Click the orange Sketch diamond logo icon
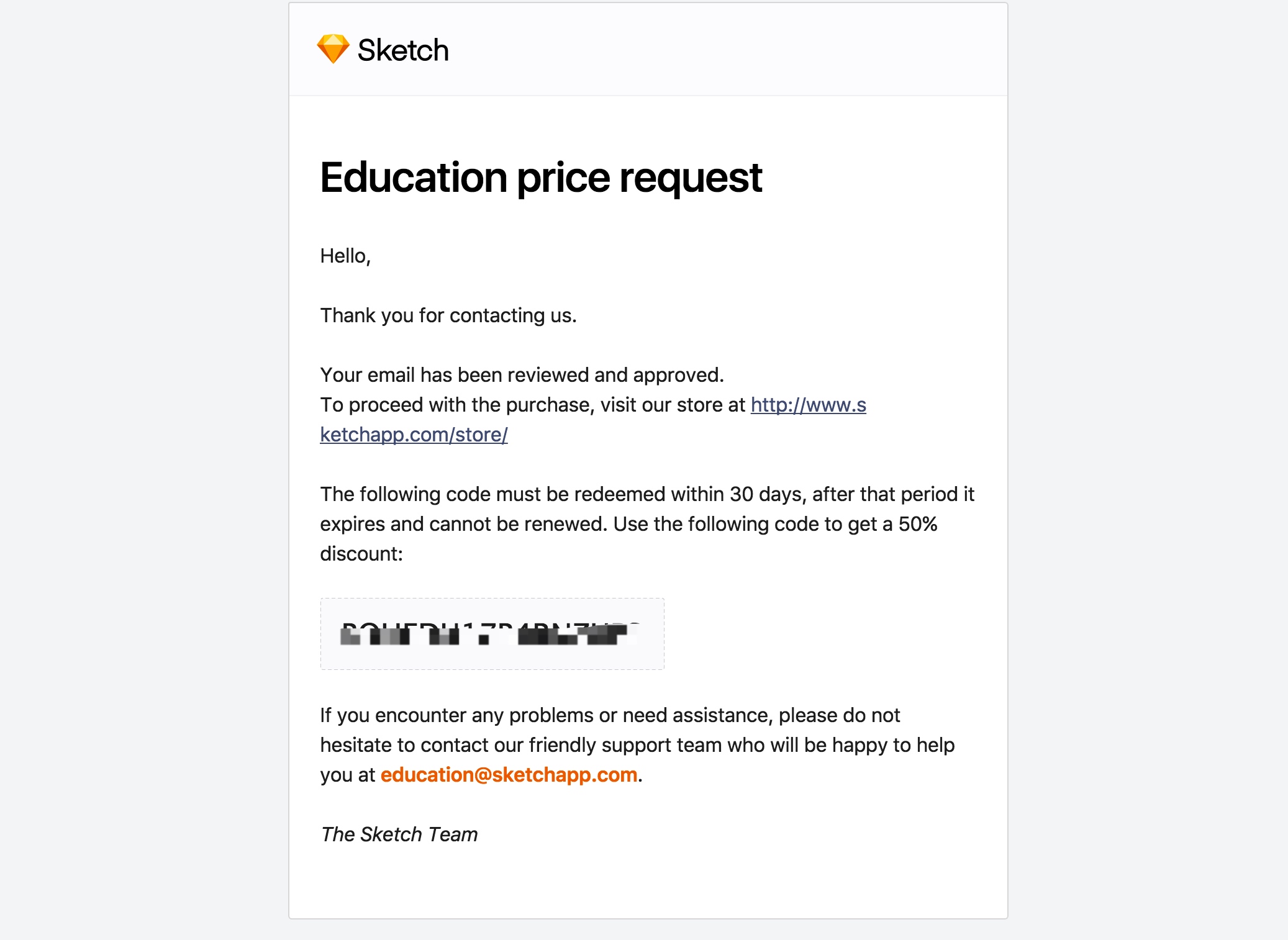 tap(333, 49)
